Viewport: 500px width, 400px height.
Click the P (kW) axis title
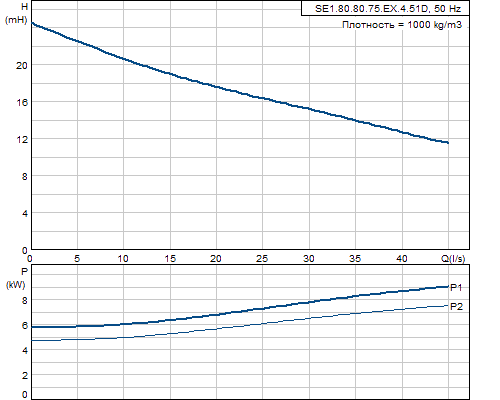(x=16, y=278)
